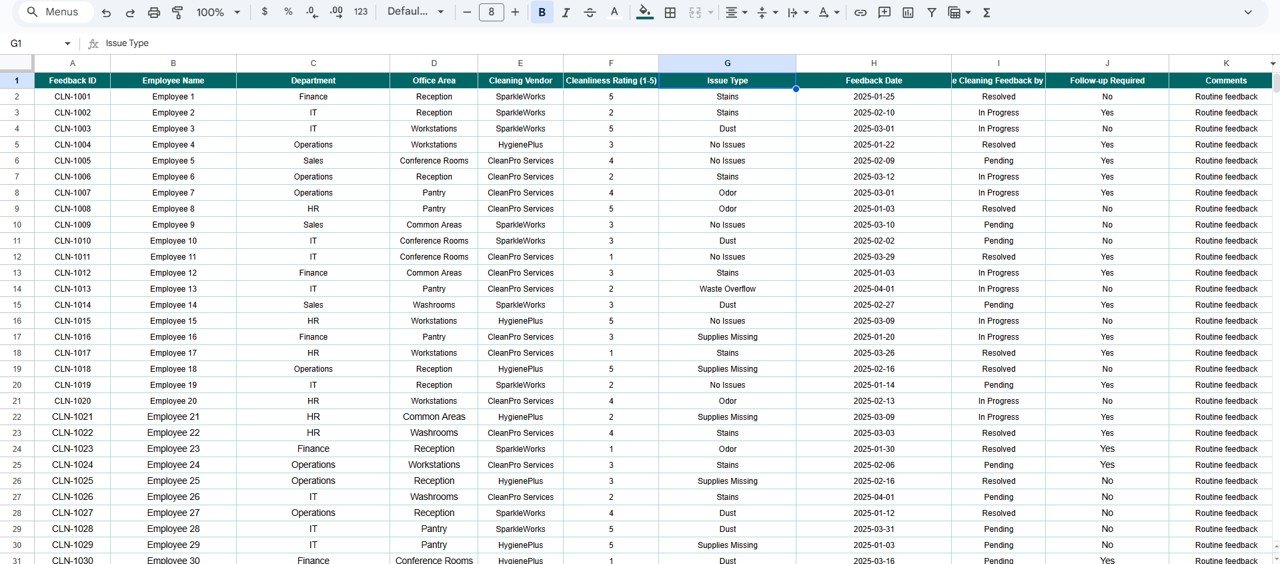This screenshot has height=564, width=1280.
Task: Click the Menus search box
Action: tap(55, 13)
